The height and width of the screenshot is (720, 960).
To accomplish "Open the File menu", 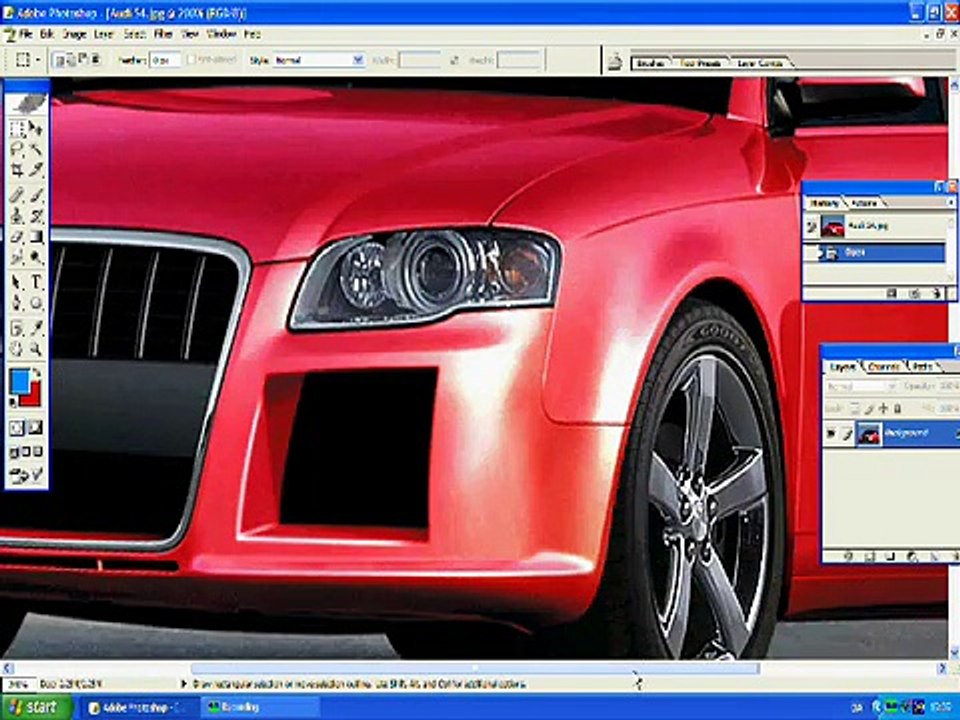I will pos(26,34).
